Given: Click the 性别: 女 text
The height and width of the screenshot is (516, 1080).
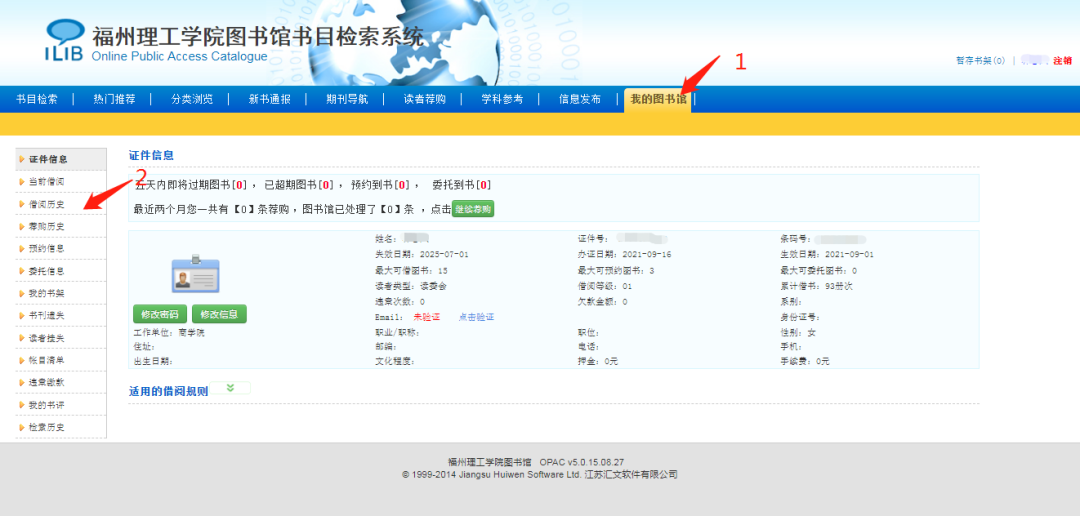Looking at the screenshot, I should pyautogui.click(x=798, y=333).
